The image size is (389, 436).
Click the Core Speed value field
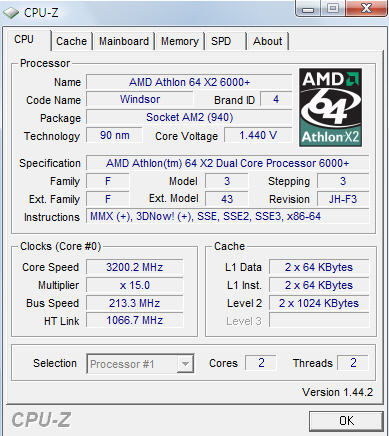point(135,267)
